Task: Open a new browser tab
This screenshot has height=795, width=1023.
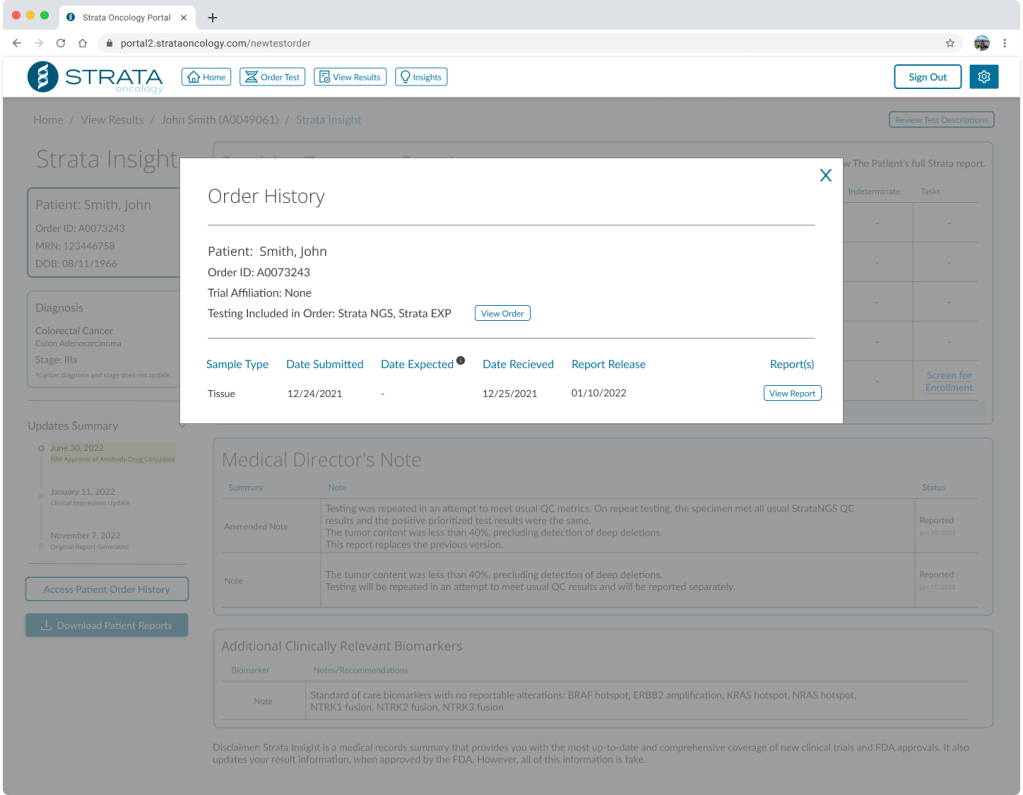Action: pyautogui.click(x=213, y=17)
